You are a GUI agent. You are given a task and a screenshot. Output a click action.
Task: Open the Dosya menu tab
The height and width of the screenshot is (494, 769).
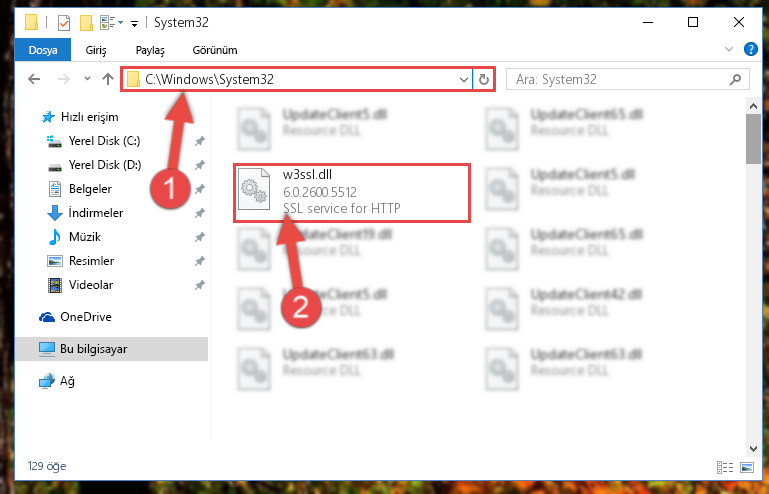[43, 50]
